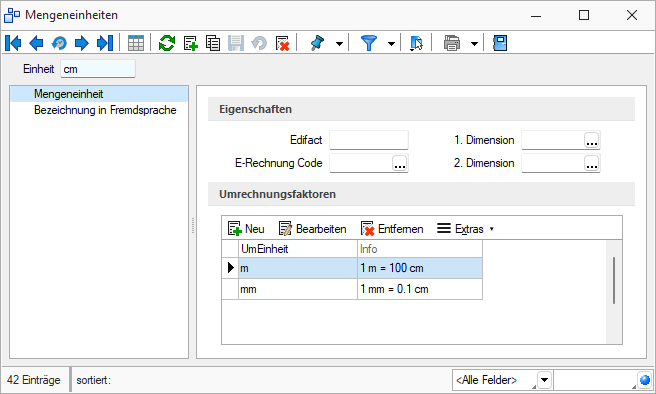The width and height of the screenshot is (656, 394).
Task: Minimize the Mengeneinheiten window
Action: pyautogui.click(x=536, y=15)
